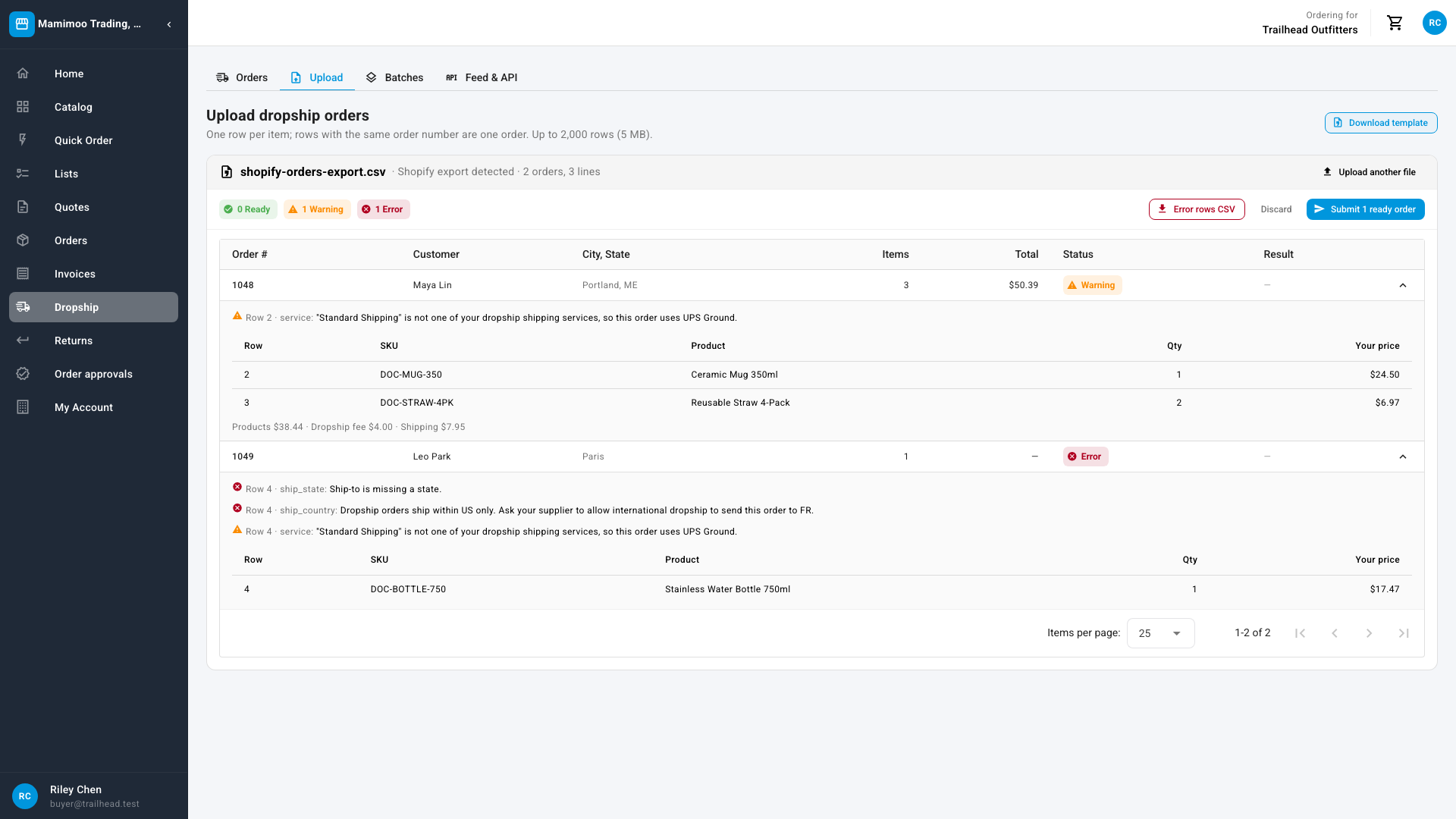Screen dimensions: 1456x819
Task: Click the Error status badge for order 1049
Action: pyautogui.click(x=1085, y=457)
